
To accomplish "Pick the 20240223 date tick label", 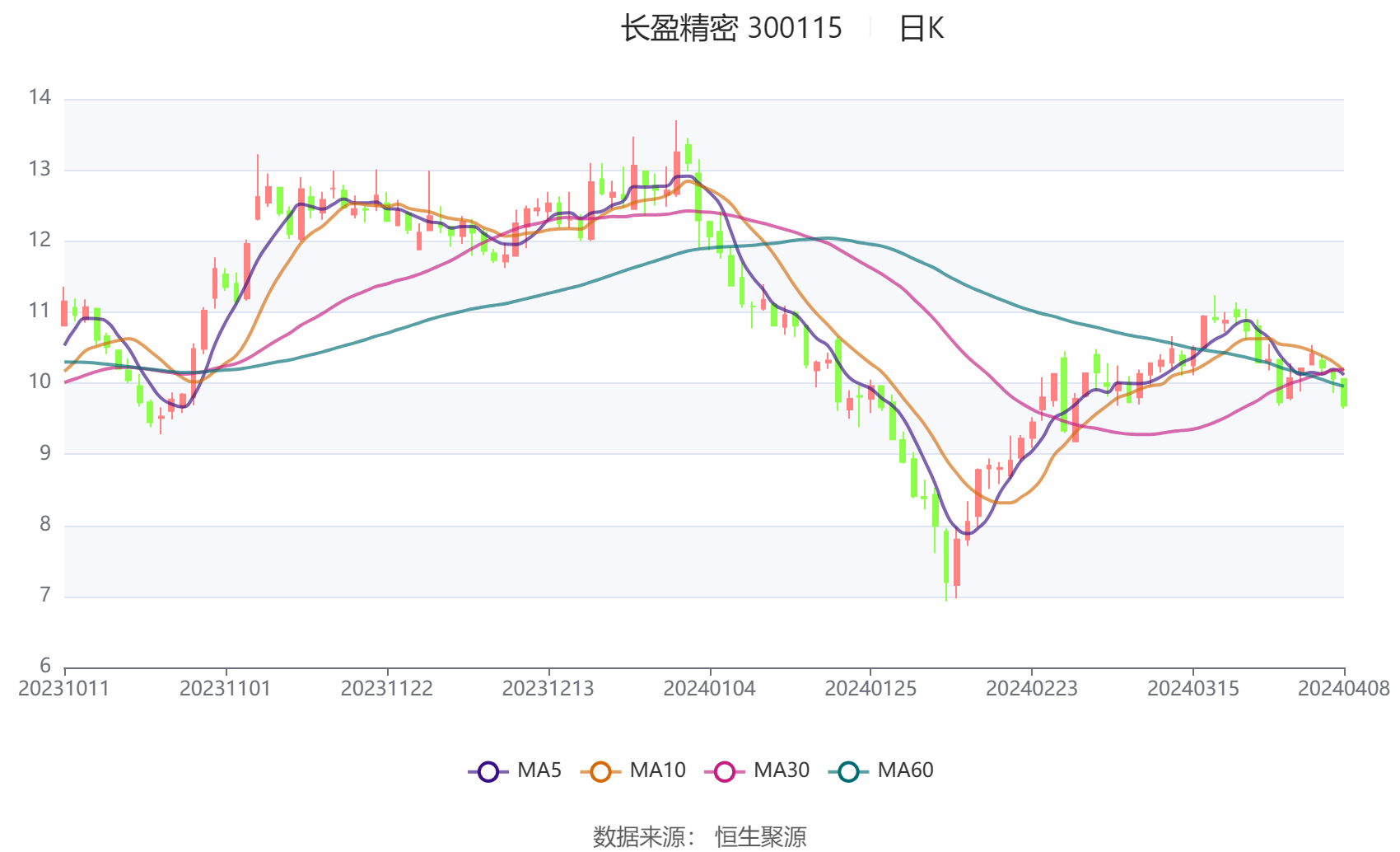I will coord(1032,689).
